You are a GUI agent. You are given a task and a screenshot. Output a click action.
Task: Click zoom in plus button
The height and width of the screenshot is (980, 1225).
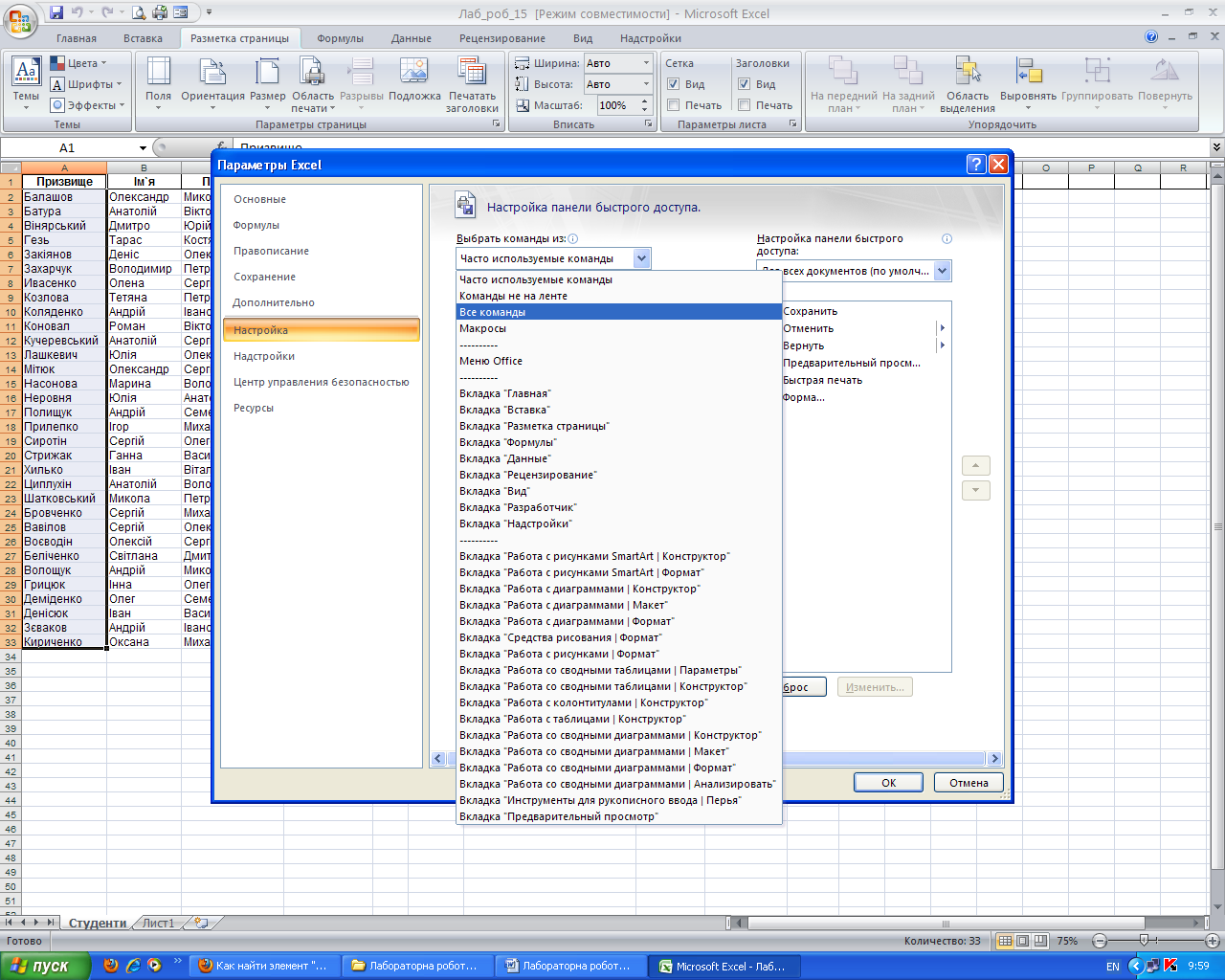click(x=1213, y=941)
